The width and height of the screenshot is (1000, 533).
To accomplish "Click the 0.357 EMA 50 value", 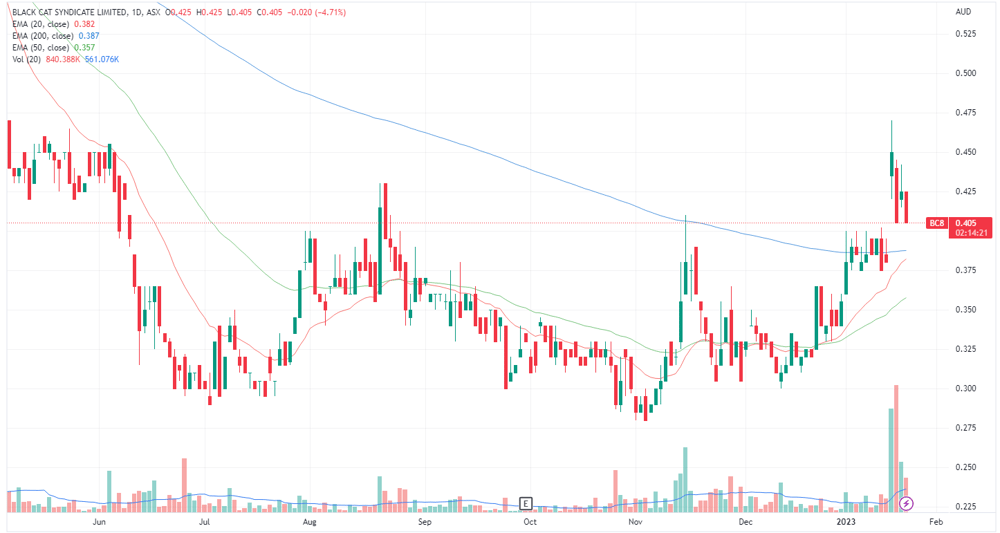I will (x=84, y=48).
